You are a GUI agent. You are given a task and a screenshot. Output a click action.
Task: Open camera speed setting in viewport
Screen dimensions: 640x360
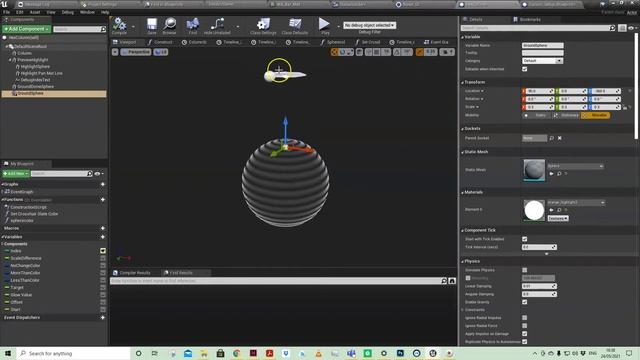click(447, 52)
